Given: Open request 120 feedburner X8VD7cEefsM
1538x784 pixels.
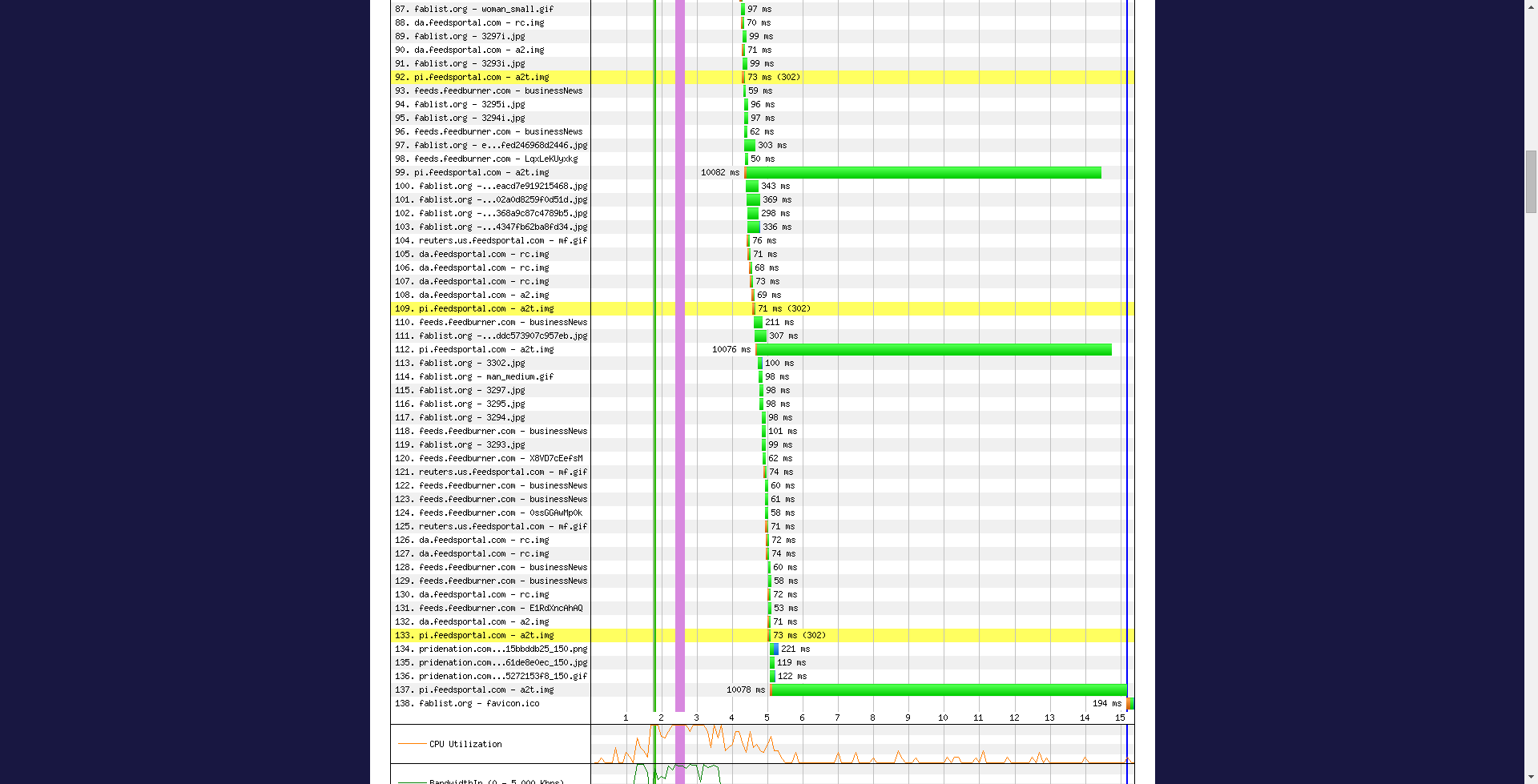Looking at the screenshot, I should pos(500,459).
